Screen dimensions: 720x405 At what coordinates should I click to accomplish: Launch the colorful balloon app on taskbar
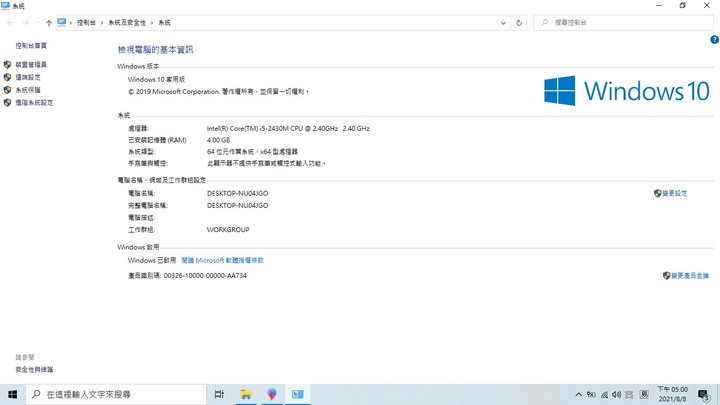coord(272,394)
